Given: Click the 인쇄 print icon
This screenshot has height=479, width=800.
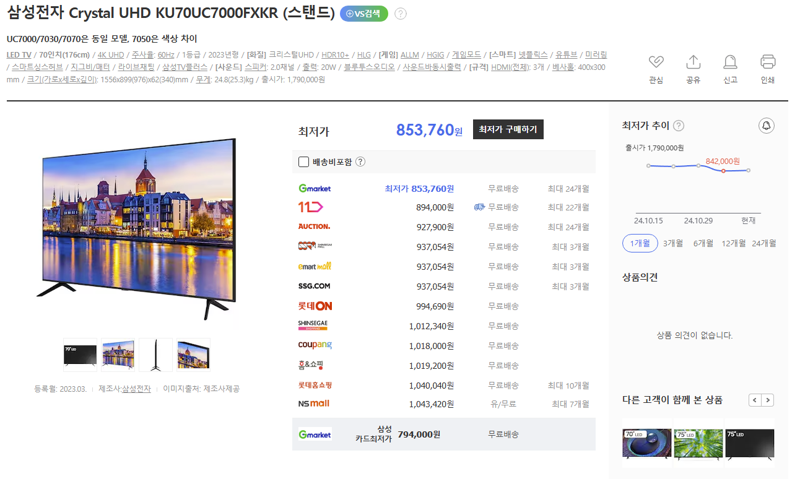Looking at the screenshot, I should click(x=767, y=62).
